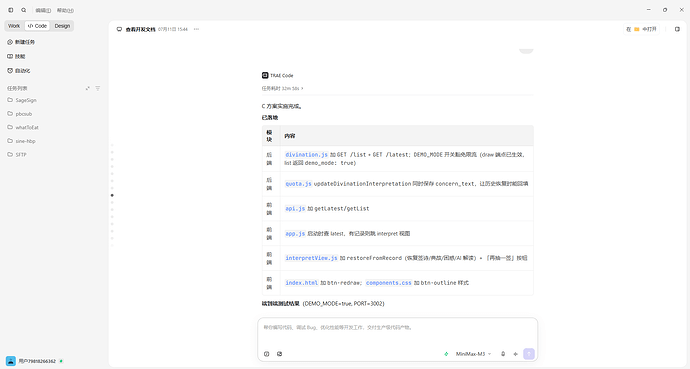Minimize the application window

[649, 10]
